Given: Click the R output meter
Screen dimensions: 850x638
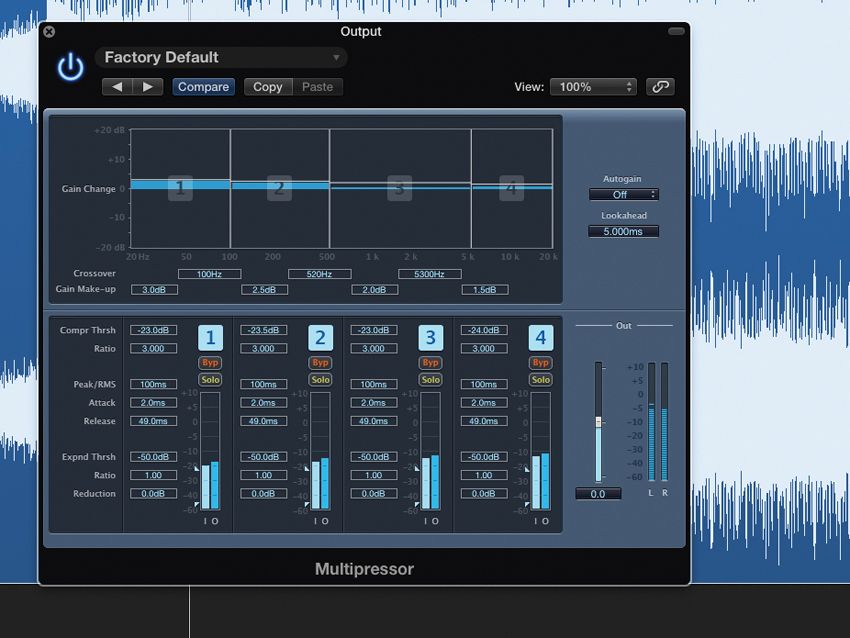Looking at the screenshot, I should [x=665, y=422].
